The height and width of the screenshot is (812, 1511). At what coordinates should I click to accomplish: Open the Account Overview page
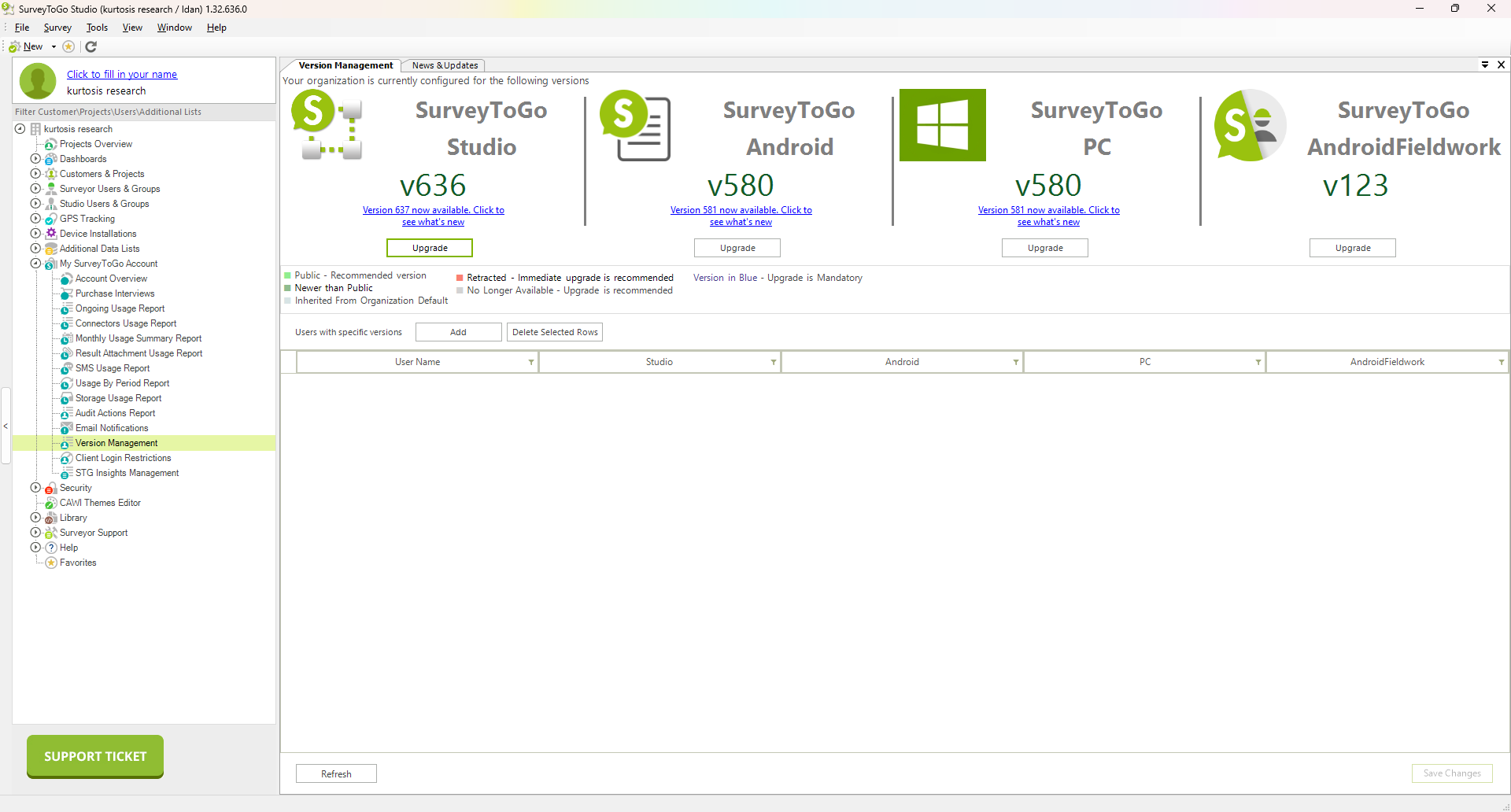pos(110,278)
